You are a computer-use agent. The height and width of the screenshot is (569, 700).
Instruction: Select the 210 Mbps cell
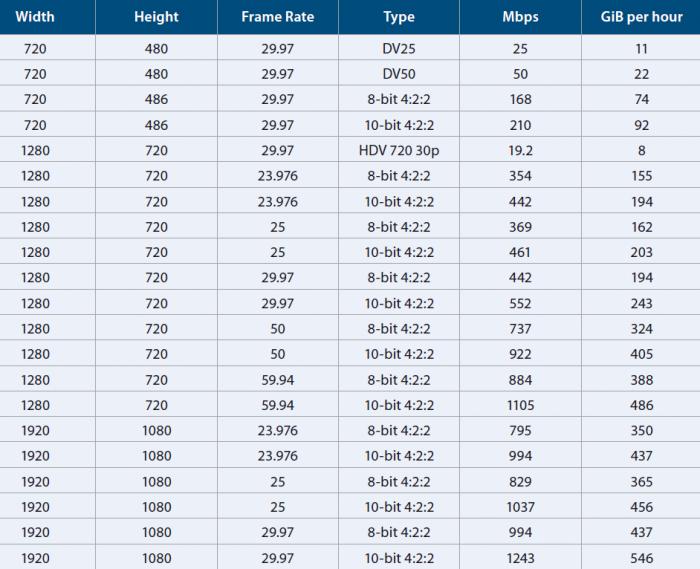521,125
